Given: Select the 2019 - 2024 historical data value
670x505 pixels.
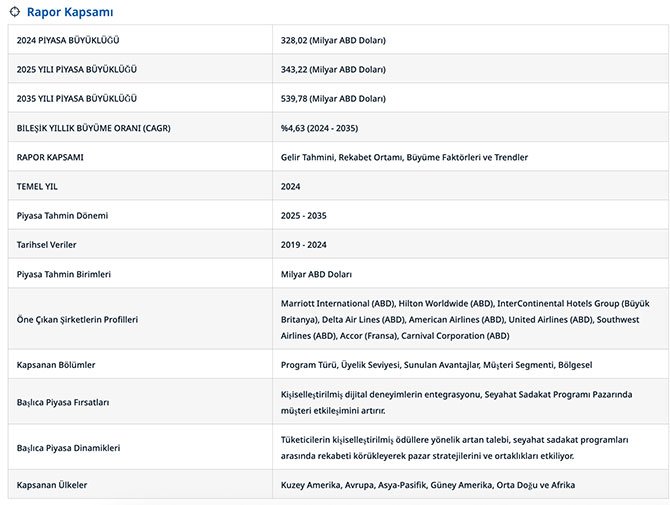Looking at the screenshot, I should [304, 244].
